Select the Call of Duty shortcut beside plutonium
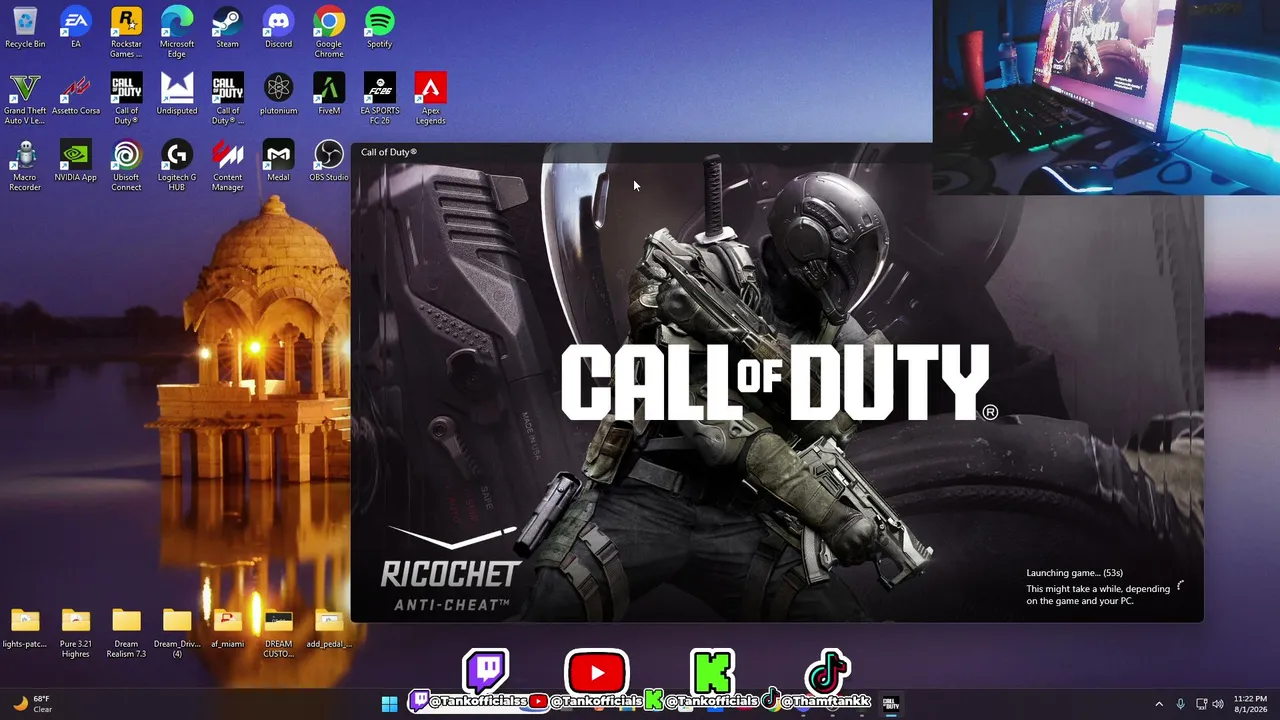Screen dimensions: 1280x720 click(x=228, y=99)
